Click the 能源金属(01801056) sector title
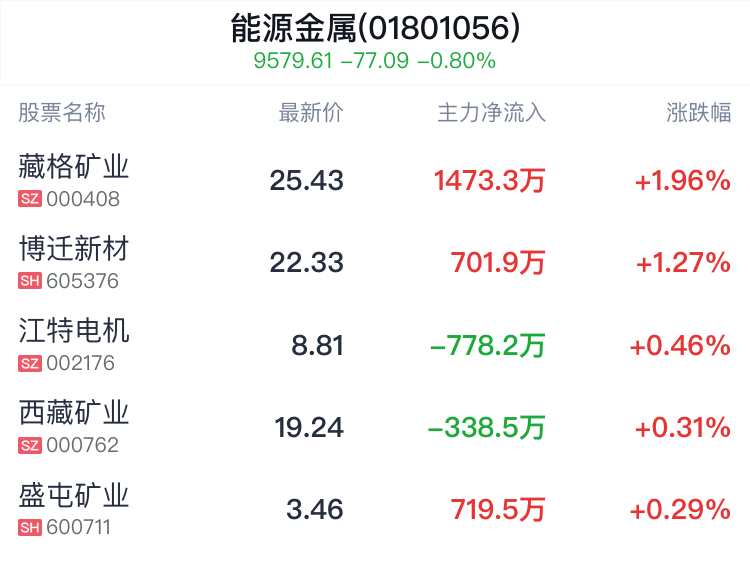This screenshot has width=750, height=564. [x=375, y=28]
